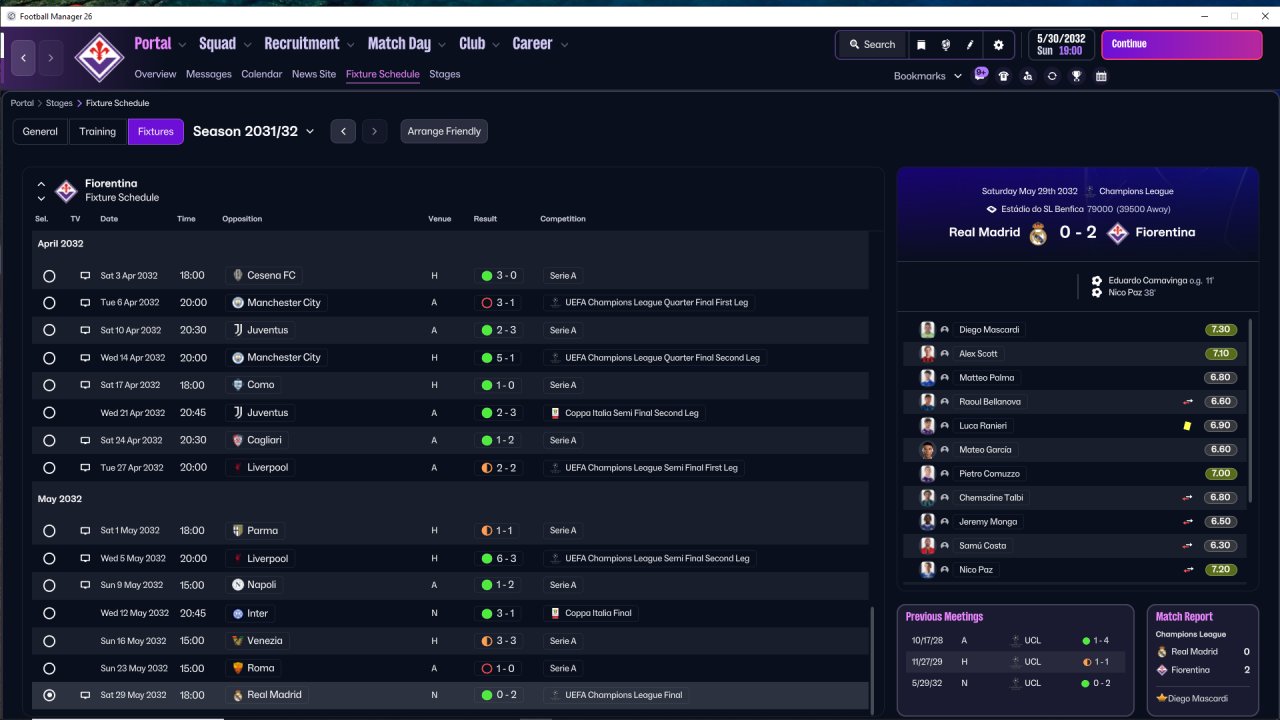Open Diego Mascardi's 7.30 rating badge
Image resolution: width=1280 pixels, height=720 pixels.
pos(1221,330)
